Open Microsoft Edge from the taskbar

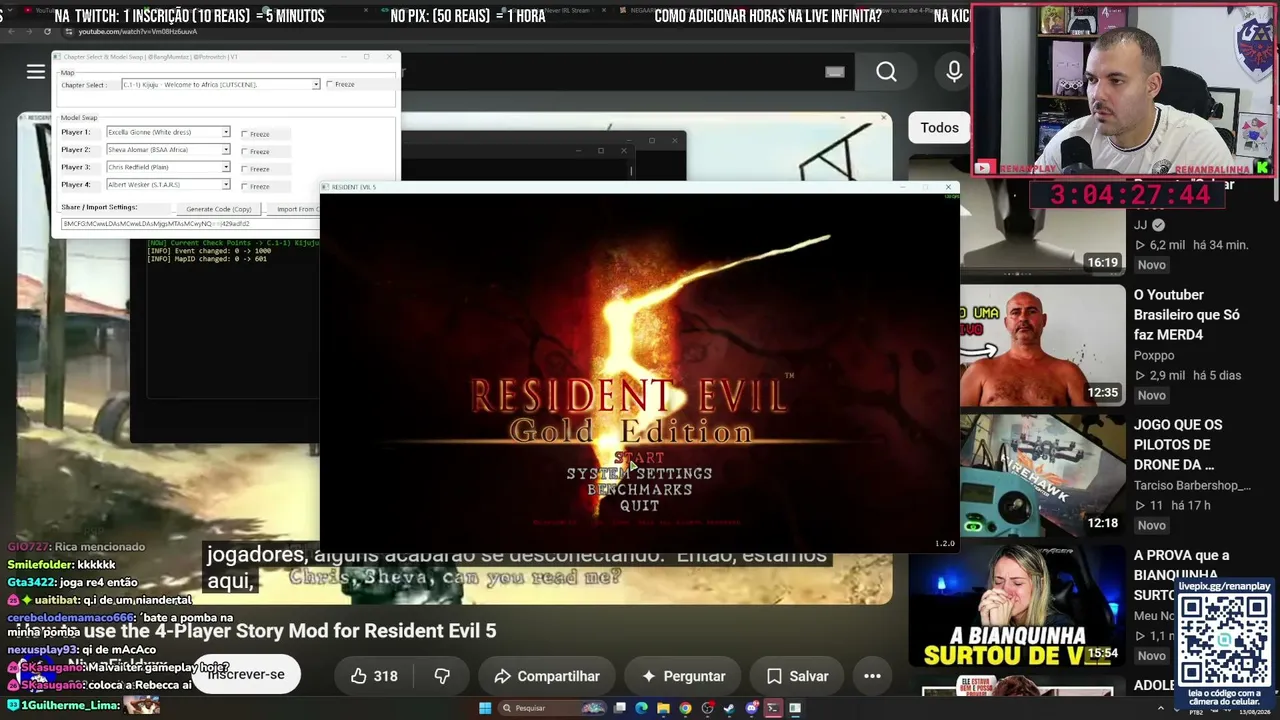pyautogui.click(x=641, y=708)
